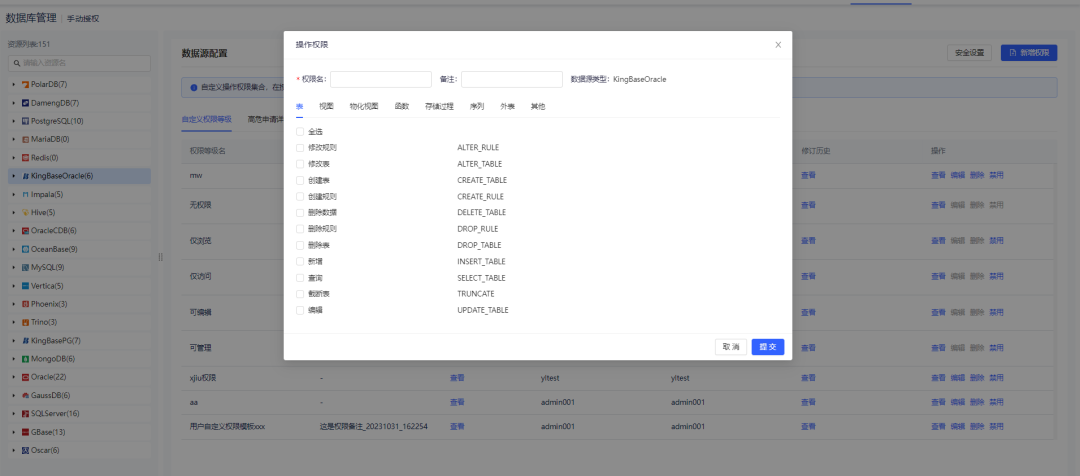Focus the 权限名 input field
This screenshot has width=1080, height=476.
pos(381,79)
